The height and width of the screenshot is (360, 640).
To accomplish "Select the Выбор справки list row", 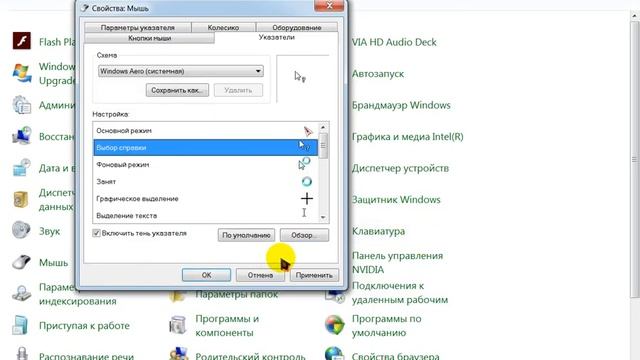I will [205, 148].
